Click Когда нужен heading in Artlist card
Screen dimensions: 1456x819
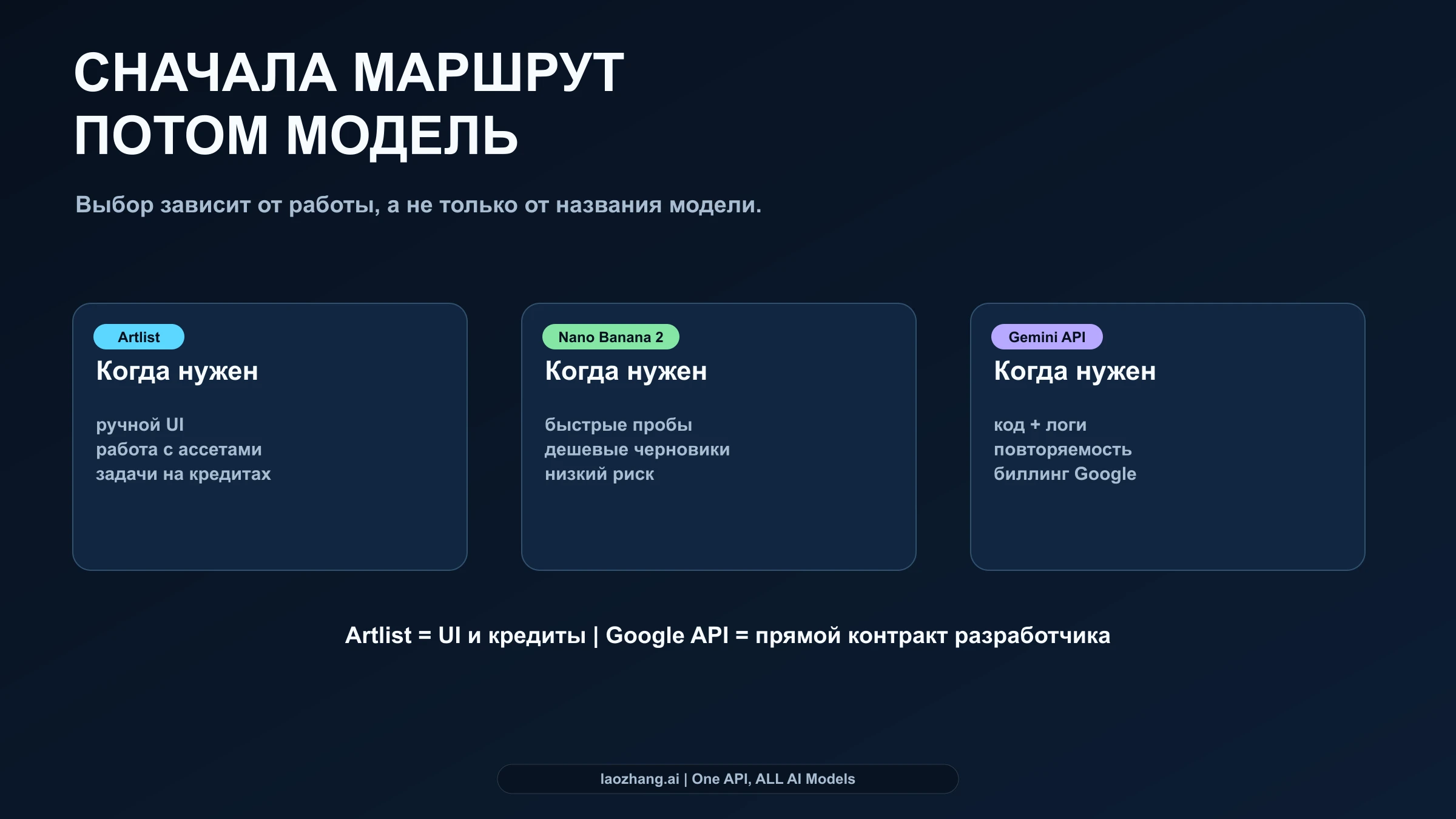pos(177,371)
